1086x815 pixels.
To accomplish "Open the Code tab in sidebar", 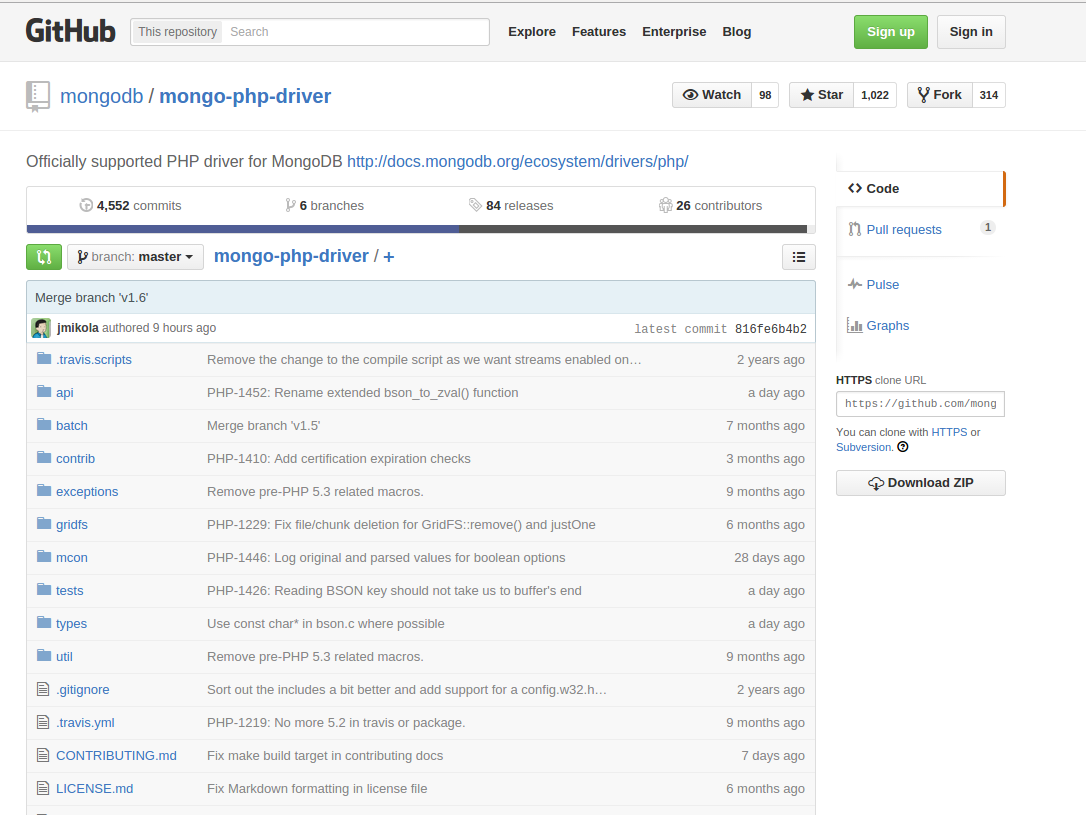I will coord(920,188).
